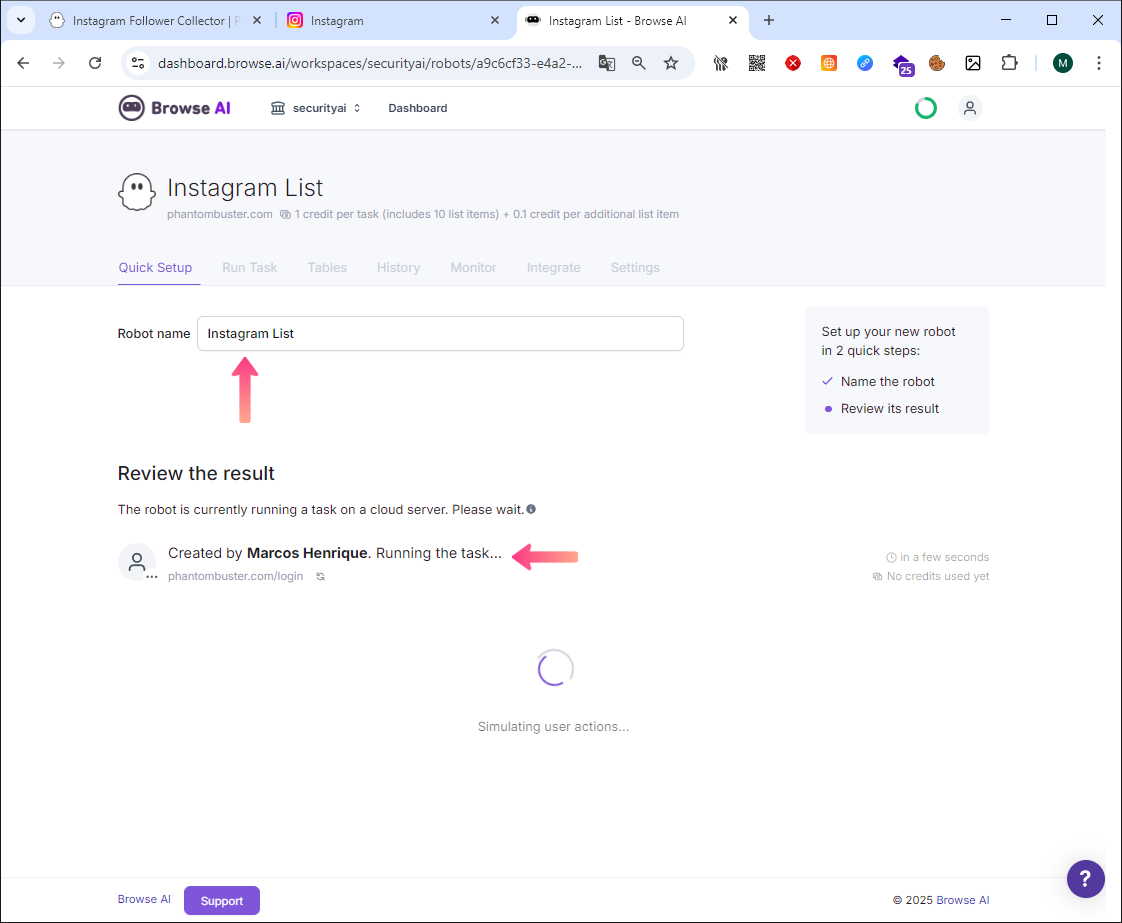Screen dimensions: 1122x923
Task: Go back to the previous page
Action: [23, 63]
